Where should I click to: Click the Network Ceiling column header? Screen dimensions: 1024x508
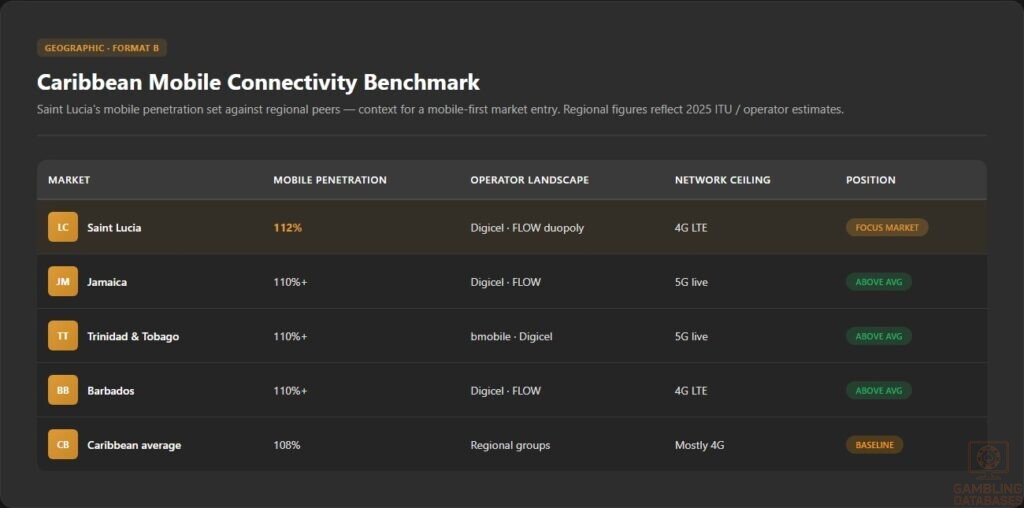[722, 180]
